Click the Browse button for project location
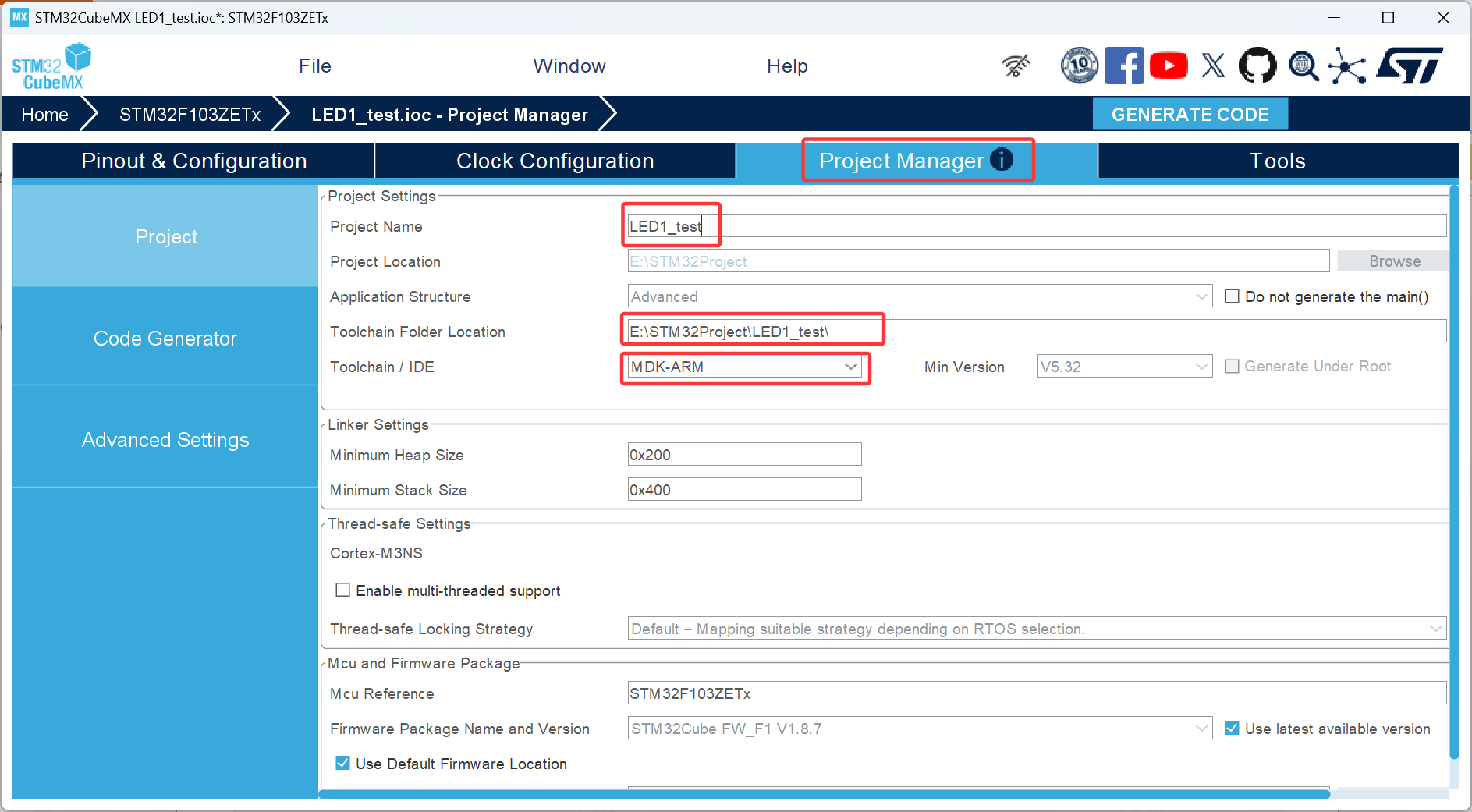 tap(1394, 261)
